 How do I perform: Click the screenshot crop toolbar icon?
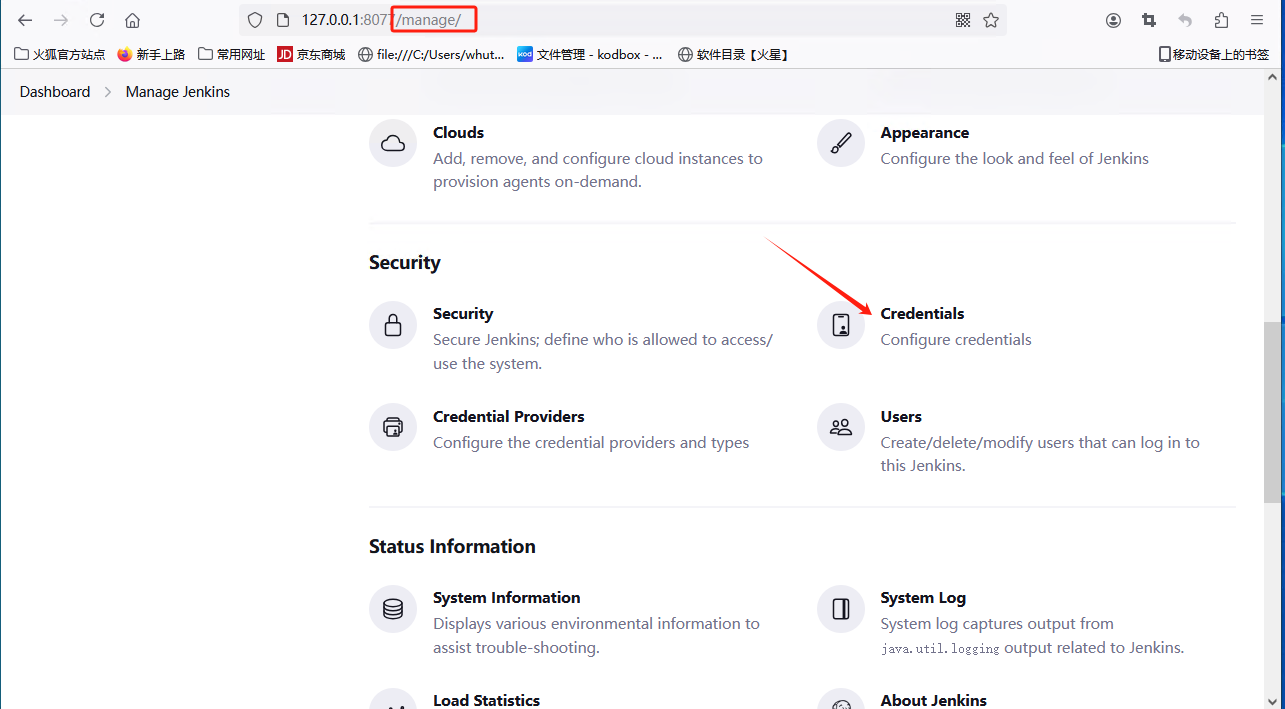coord(1149,20)
